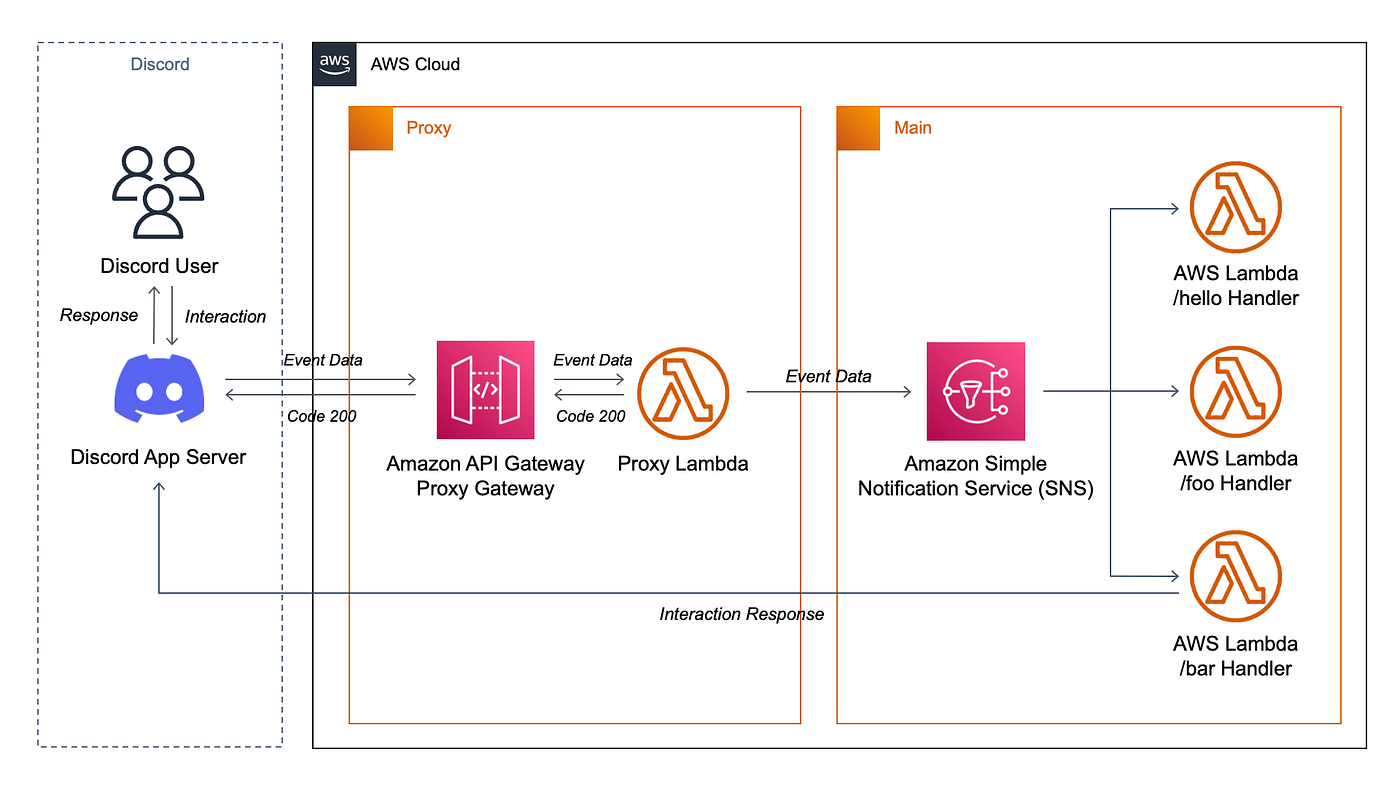Click the 'Discord' group title
The width and height of the screenshot is (1400, 788).
tap(160, 65)
